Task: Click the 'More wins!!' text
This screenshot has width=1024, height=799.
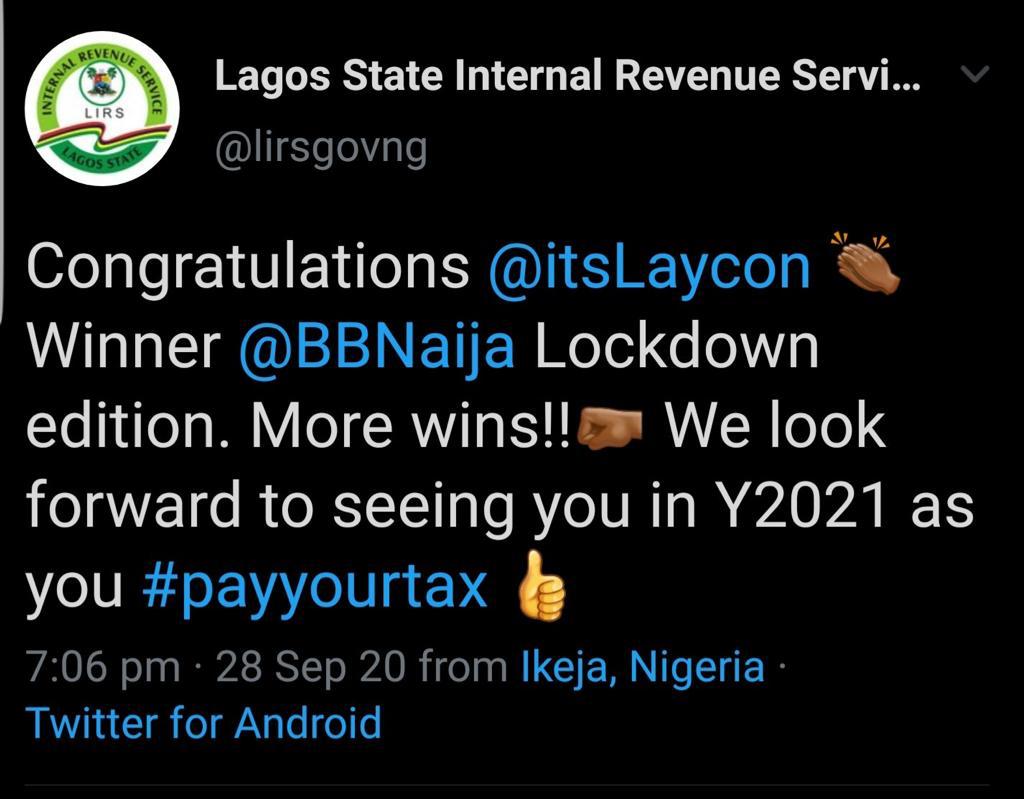Action: click(411, 428)
